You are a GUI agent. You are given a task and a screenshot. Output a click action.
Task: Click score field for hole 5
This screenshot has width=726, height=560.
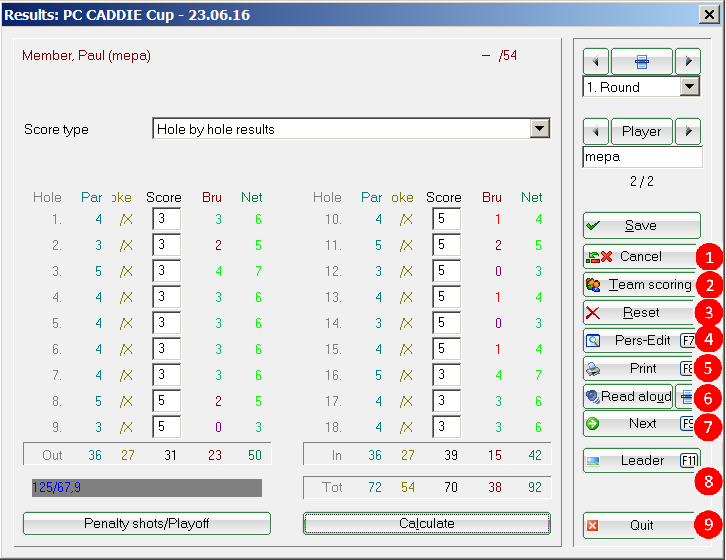[x=167, y=322]
